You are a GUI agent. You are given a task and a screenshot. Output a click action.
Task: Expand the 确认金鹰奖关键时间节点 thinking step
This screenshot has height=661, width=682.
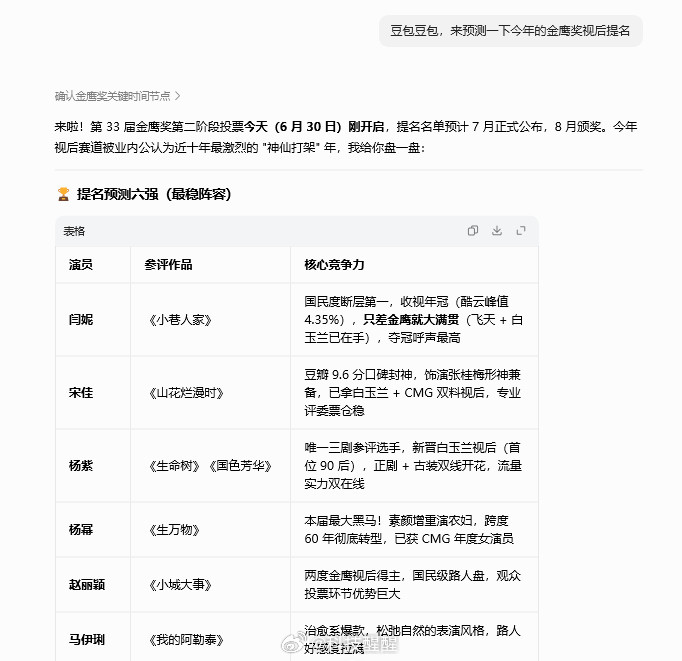[x=117, y=96]
